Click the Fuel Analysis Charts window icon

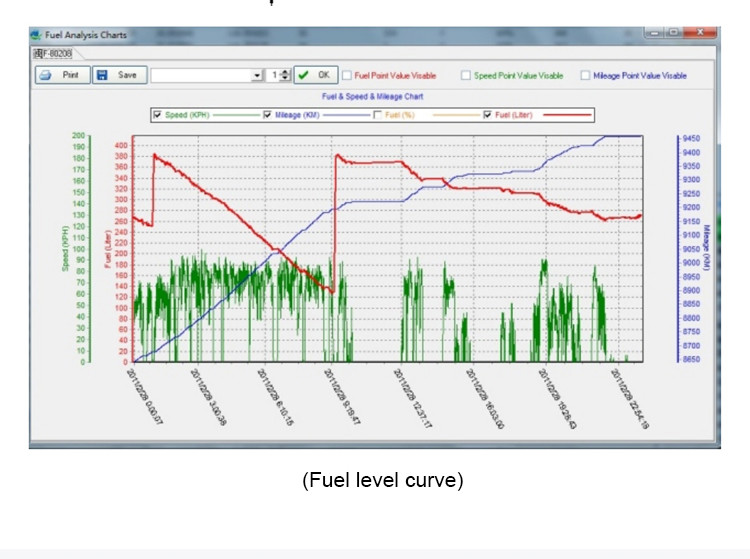click(x=35, y=35)
